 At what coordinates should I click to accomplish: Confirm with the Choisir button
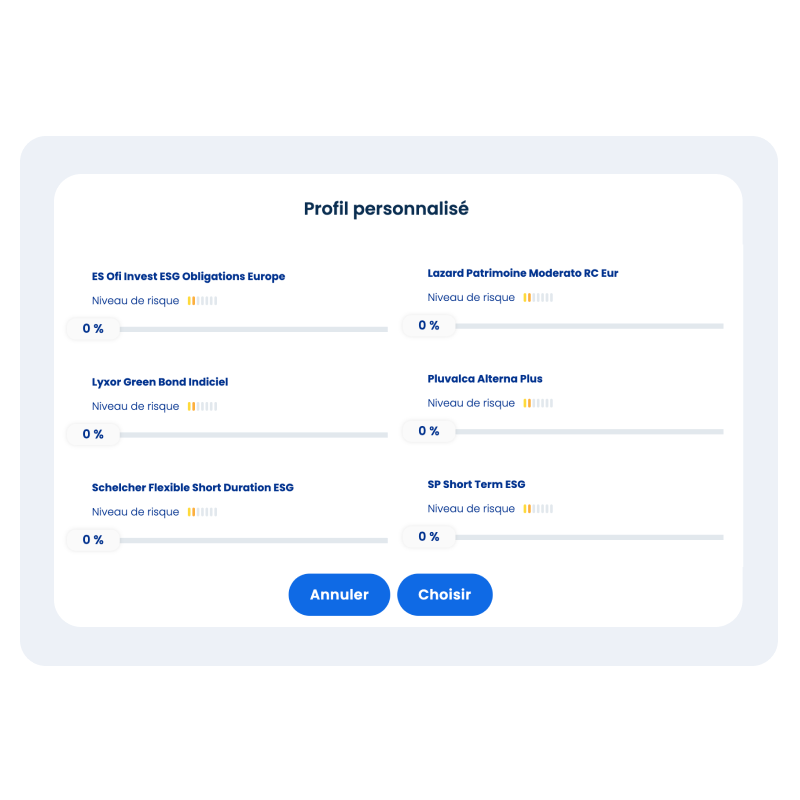pos(445,594)
